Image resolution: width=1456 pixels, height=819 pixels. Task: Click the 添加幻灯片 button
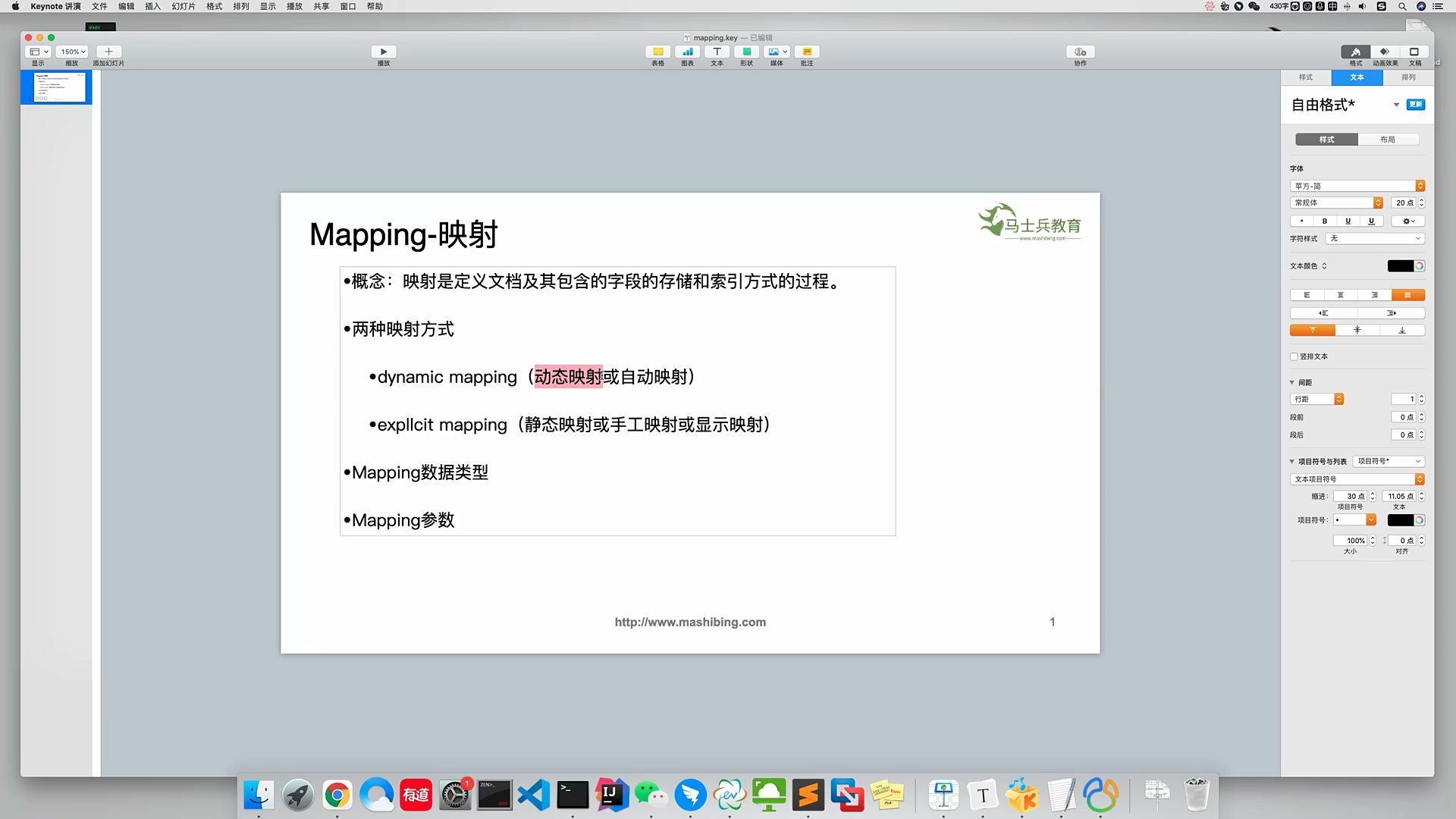pos(108,52)
